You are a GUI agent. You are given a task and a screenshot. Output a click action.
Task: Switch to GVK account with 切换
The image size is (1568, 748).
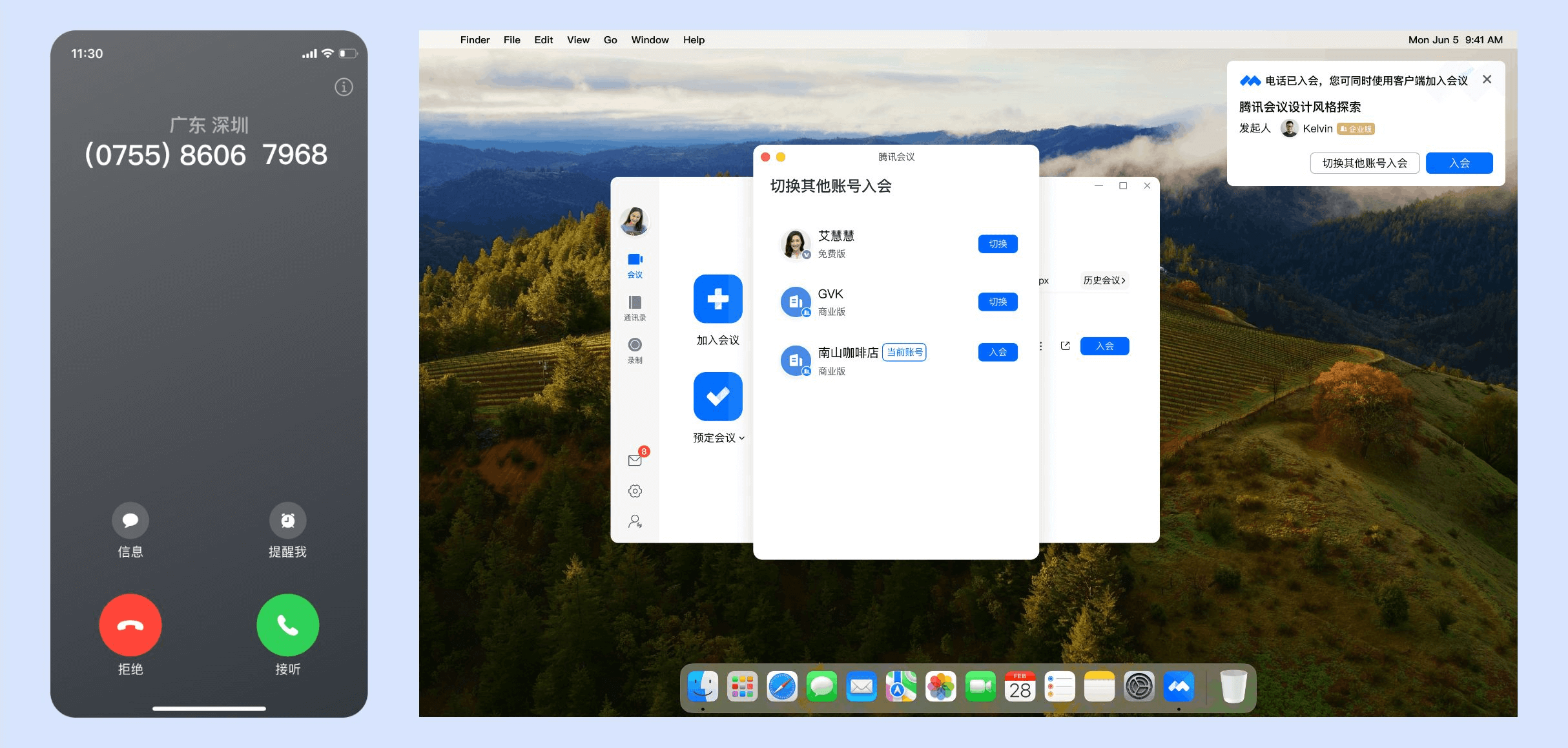tap(998, 302)
